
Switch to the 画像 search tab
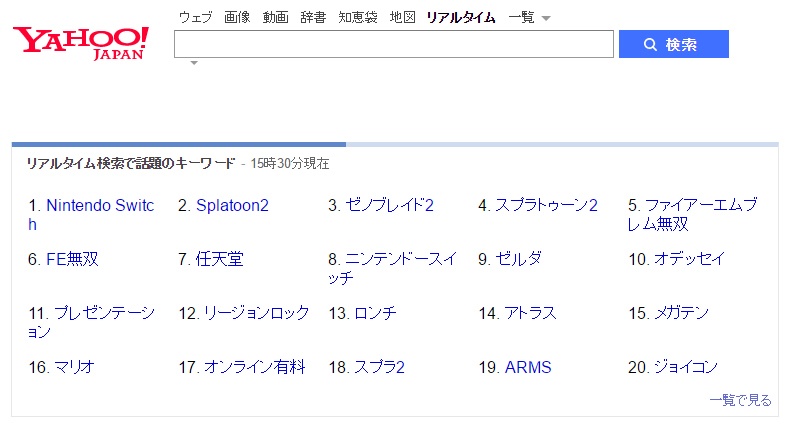tap(237, 17)
